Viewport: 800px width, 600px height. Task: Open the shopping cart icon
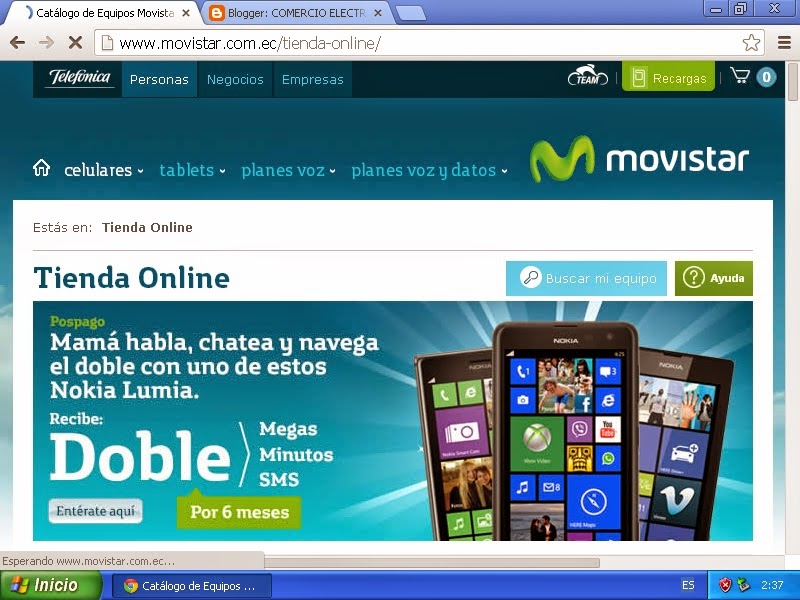pos(740,76)
